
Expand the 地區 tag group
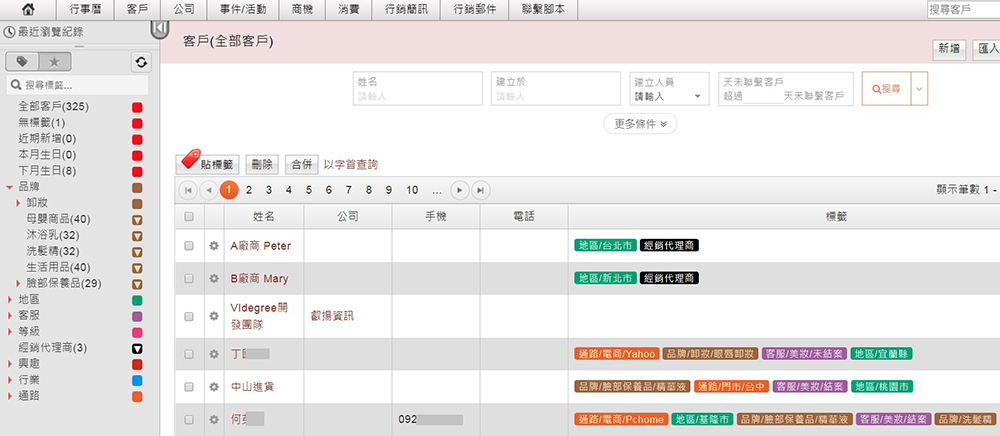10,299
